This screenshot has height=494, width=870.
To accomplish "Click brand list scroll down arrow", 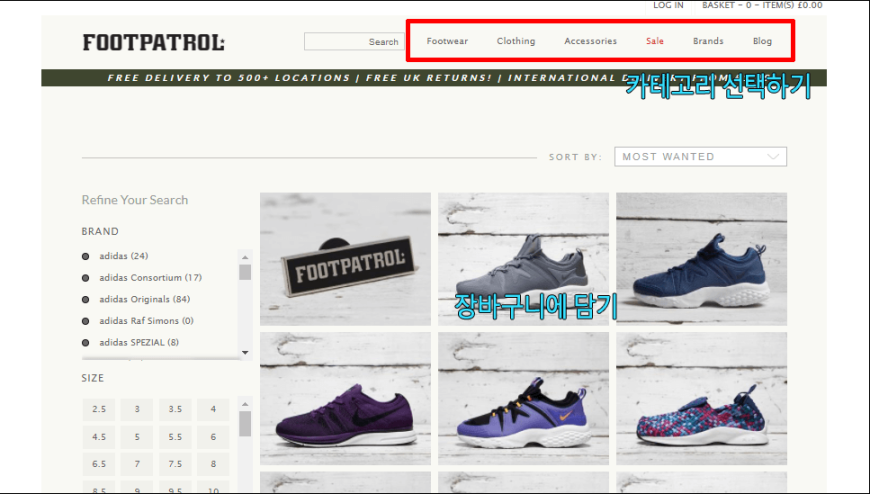I will (x=245, y=352).
